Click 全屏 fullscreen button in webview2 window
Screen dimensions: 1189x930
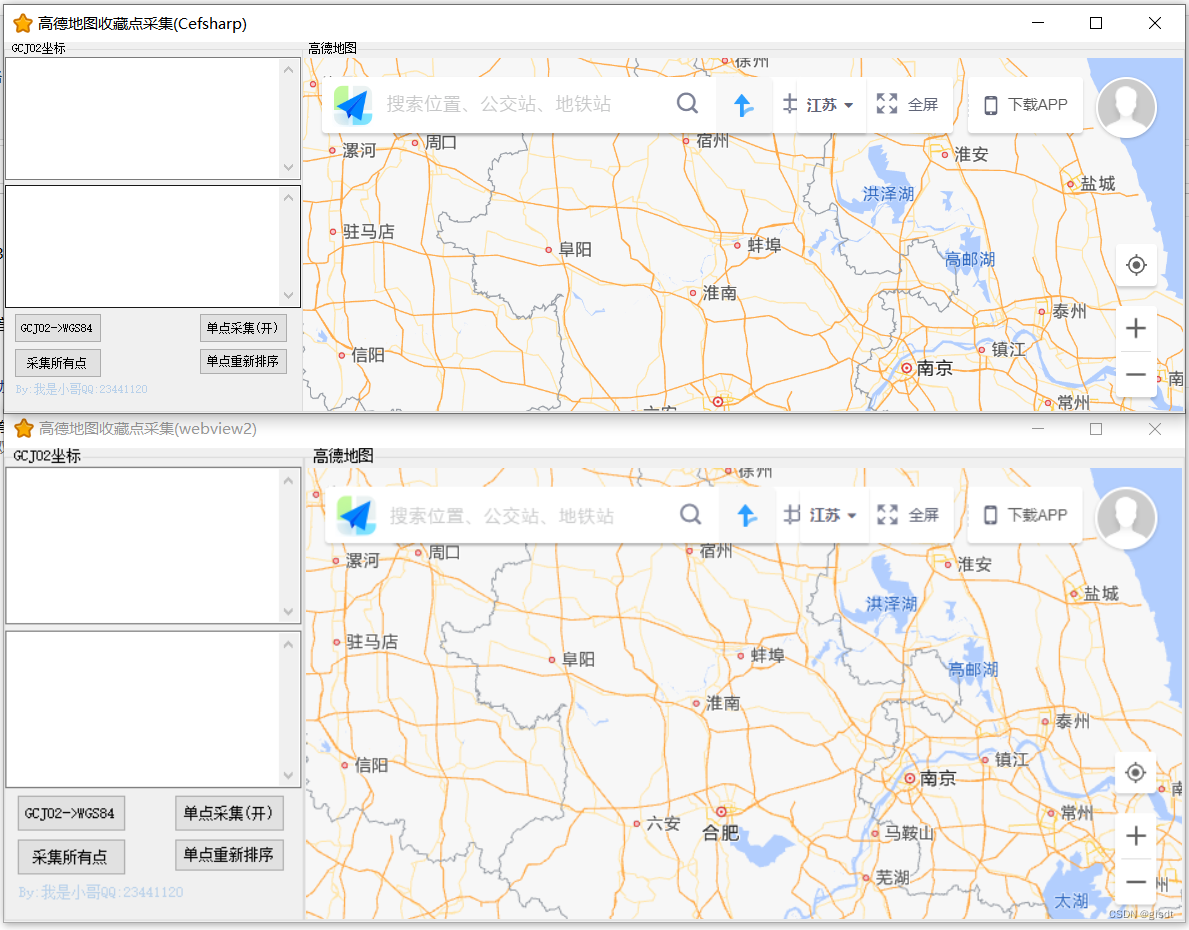tap(908, 515)
